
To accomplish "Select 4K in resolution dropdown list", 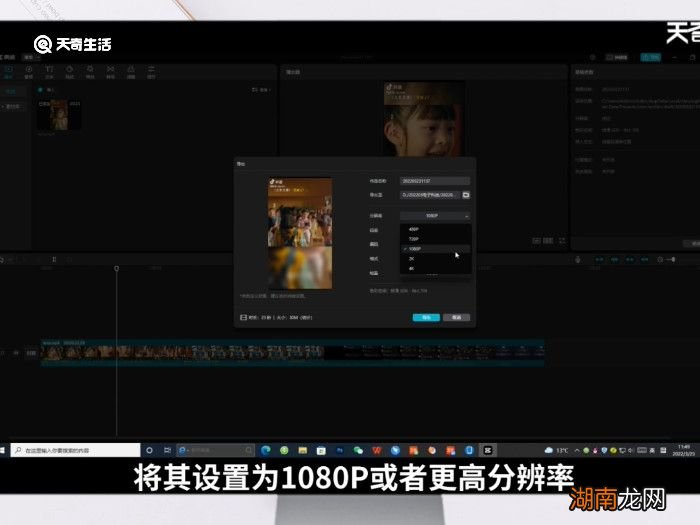I will click(435, 268).
